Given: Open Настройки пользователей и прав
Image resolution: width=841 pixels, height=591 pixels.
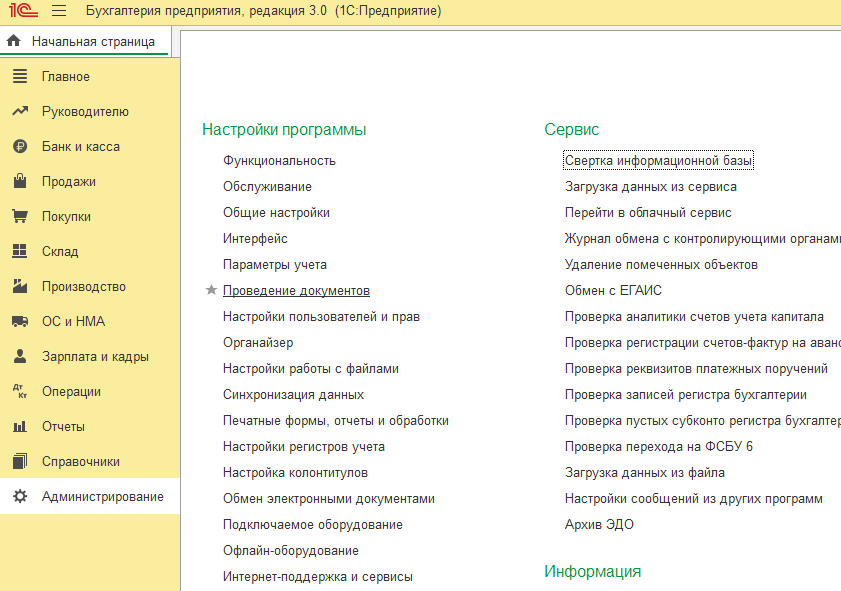Looking at the screenshot, I should coord(321,316).
